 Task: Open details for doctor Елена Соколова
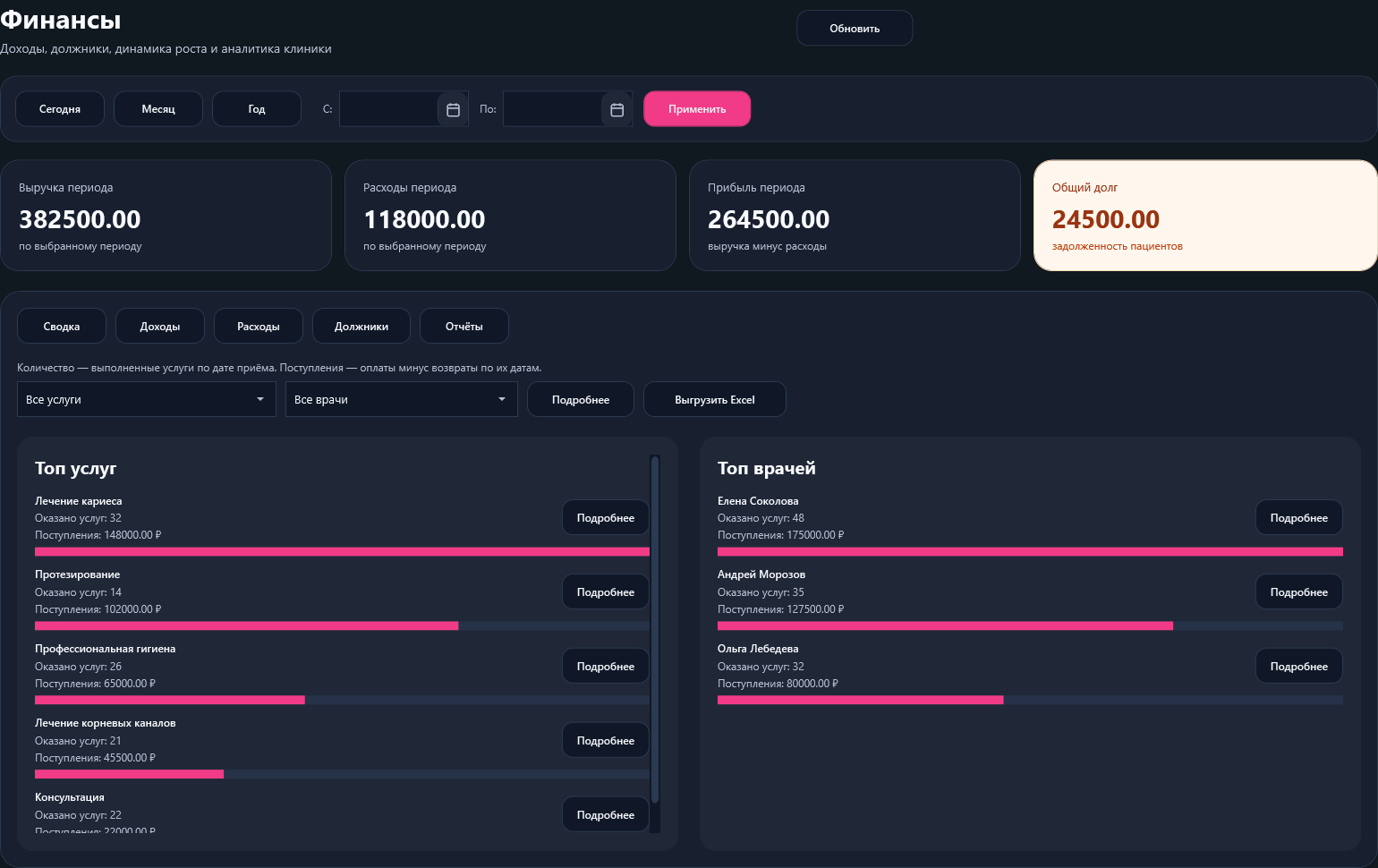point(1299,518)
